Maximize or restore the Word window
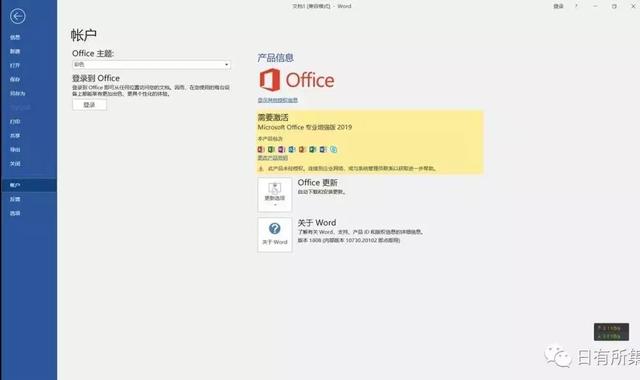The image size is (640, 380). point(614,6)
